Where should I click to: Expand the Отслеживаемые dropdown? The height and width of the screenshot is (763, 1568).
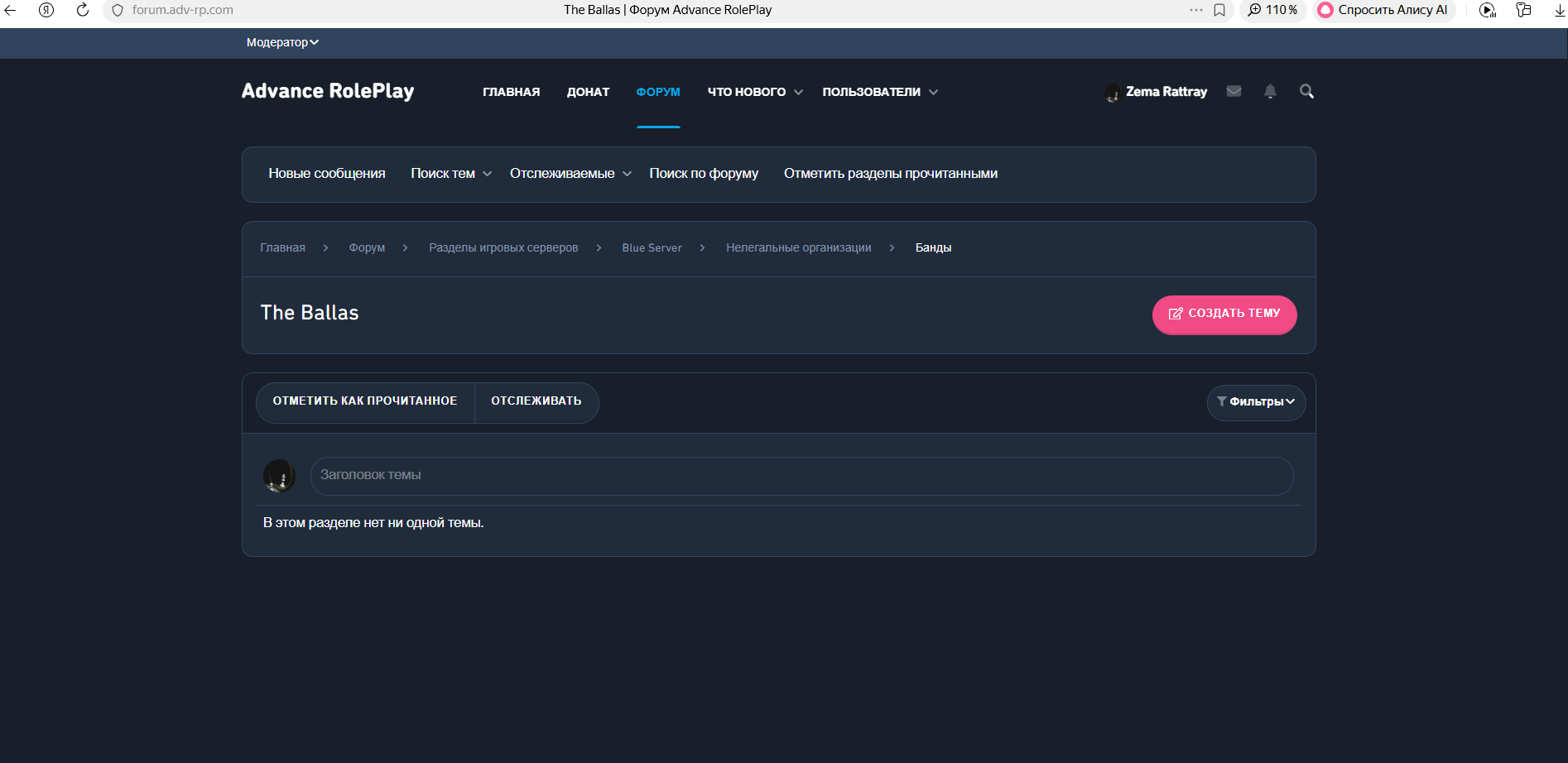point(570,174)
